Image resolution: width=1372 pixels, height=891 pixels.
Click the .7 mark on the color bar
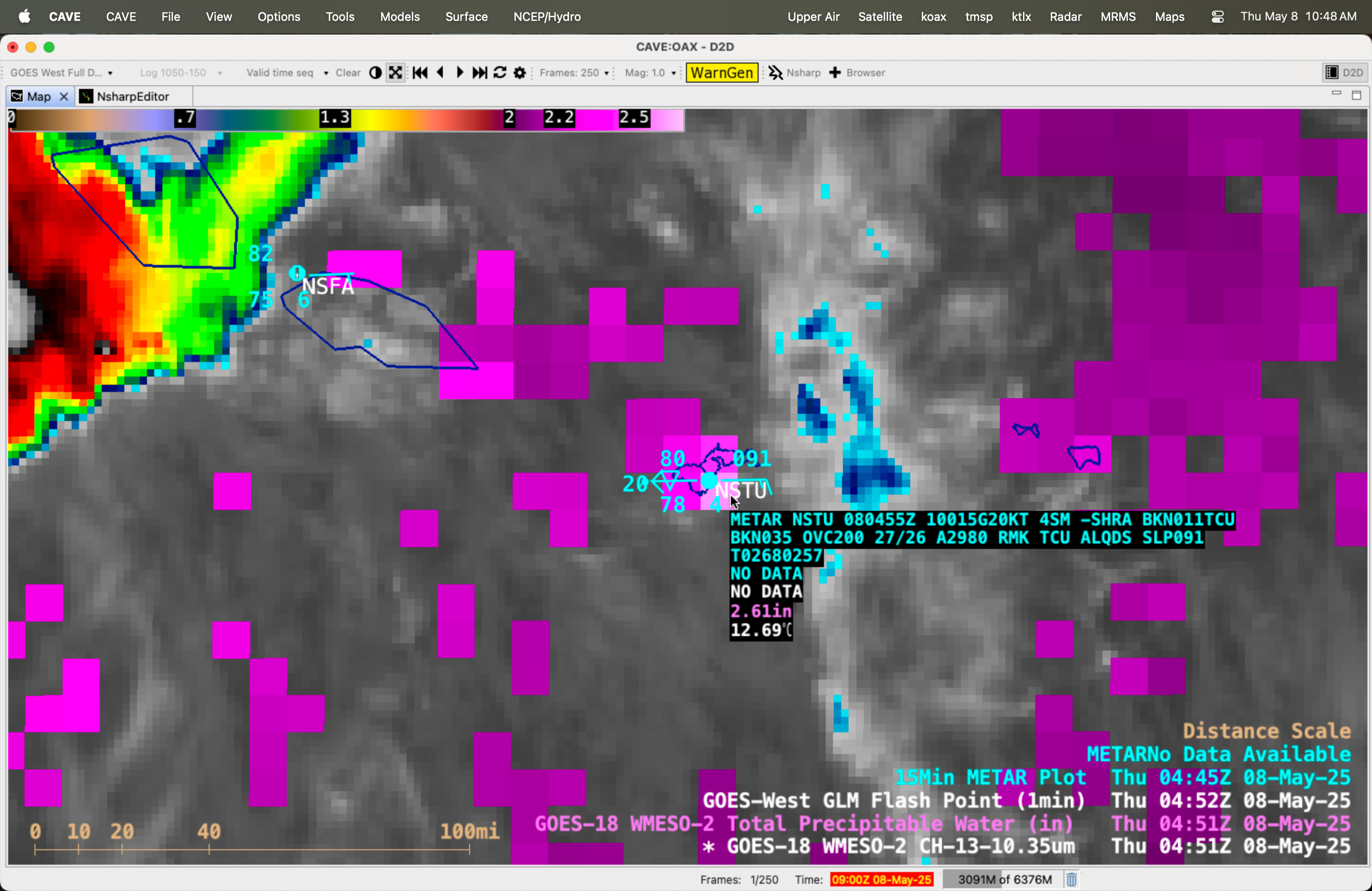(185, 118)
